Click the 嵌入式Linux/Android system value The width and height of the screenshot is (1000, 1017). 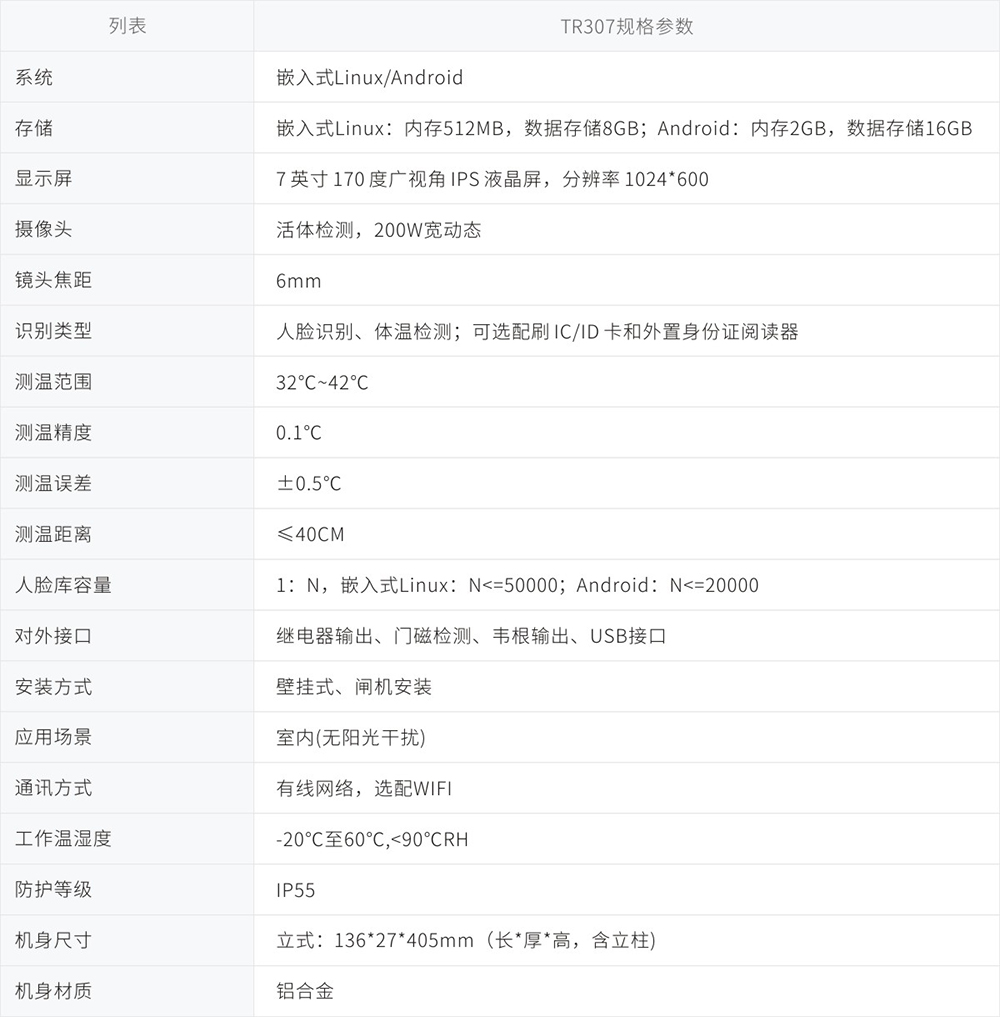click(369, 77)
